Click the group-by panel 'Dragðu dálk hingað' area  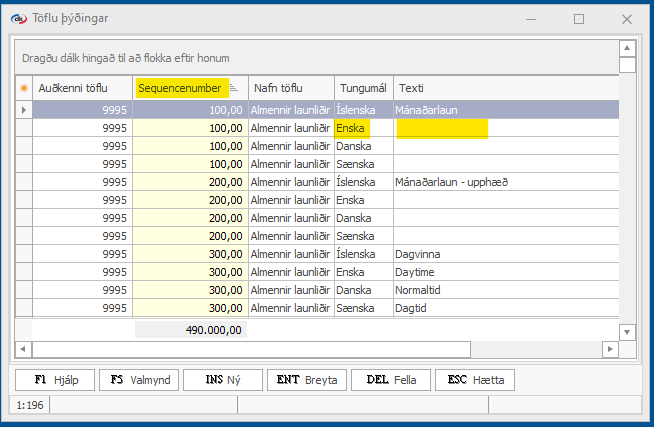(317, 58)
